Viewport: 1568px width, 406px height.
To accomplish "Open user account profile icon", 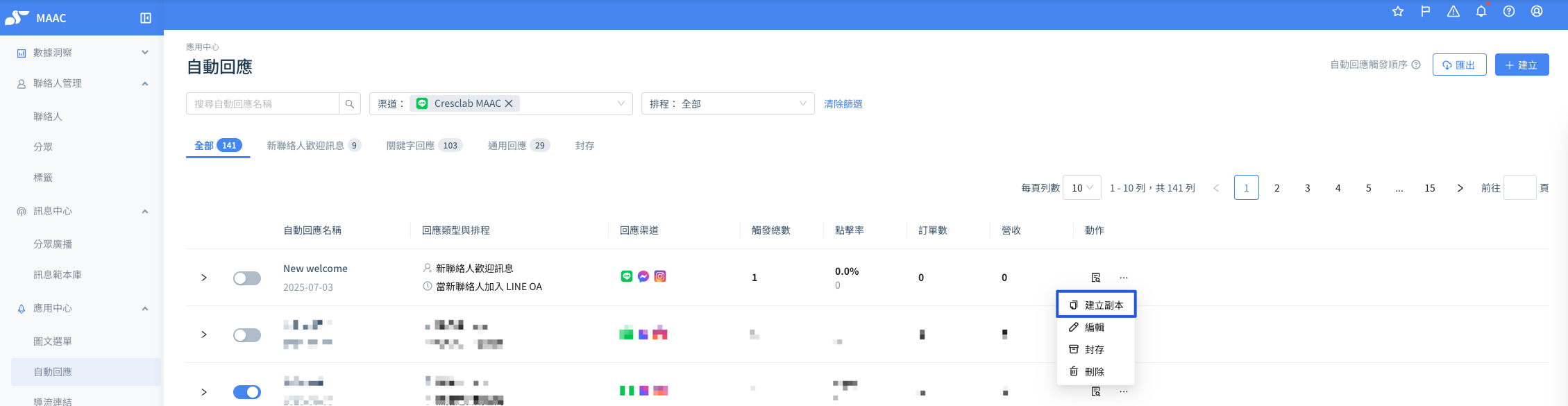I will tap(1537, 11).
